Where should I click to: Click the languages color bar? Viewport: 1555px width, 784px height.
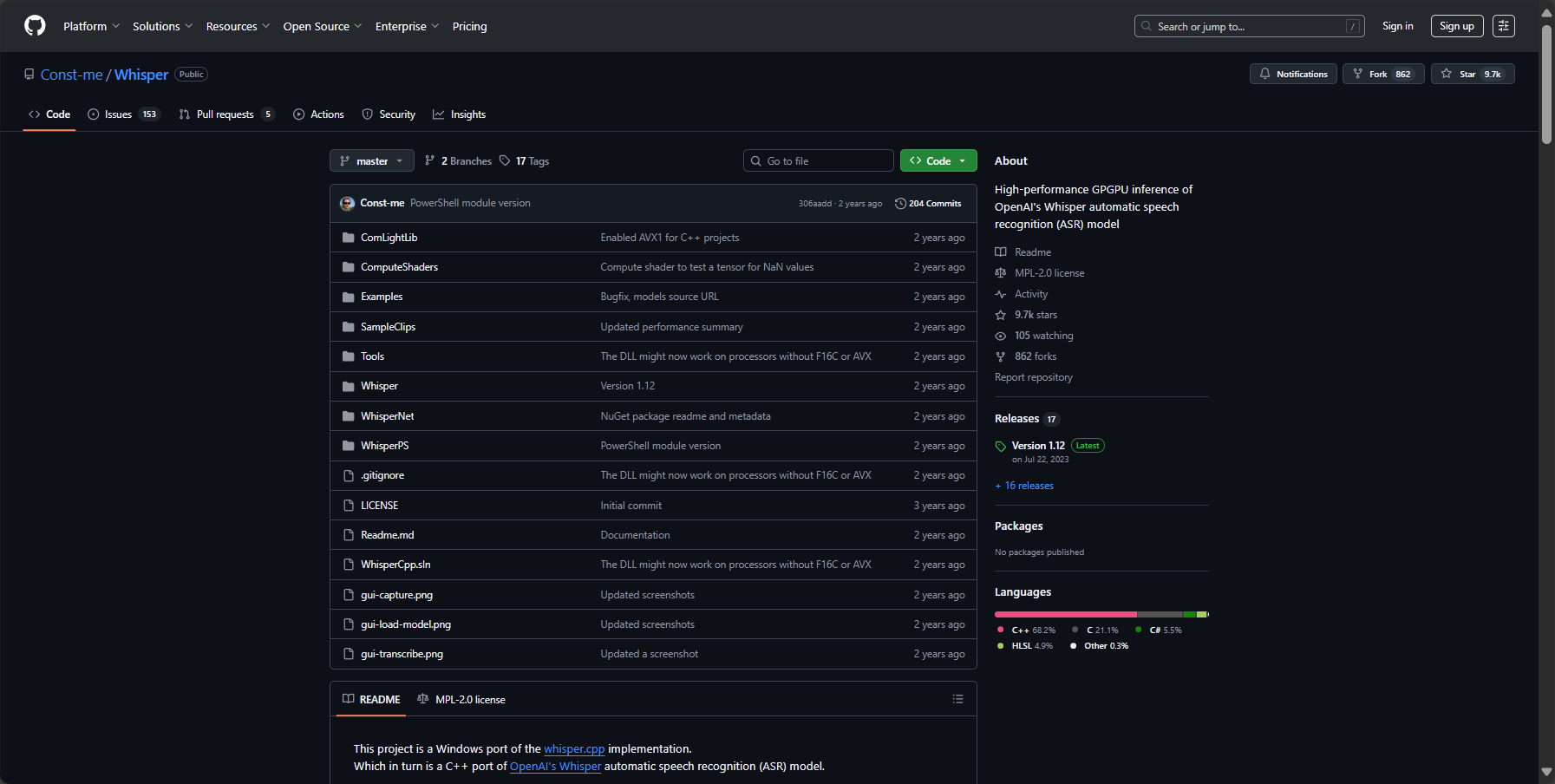tap(1101, 614)
